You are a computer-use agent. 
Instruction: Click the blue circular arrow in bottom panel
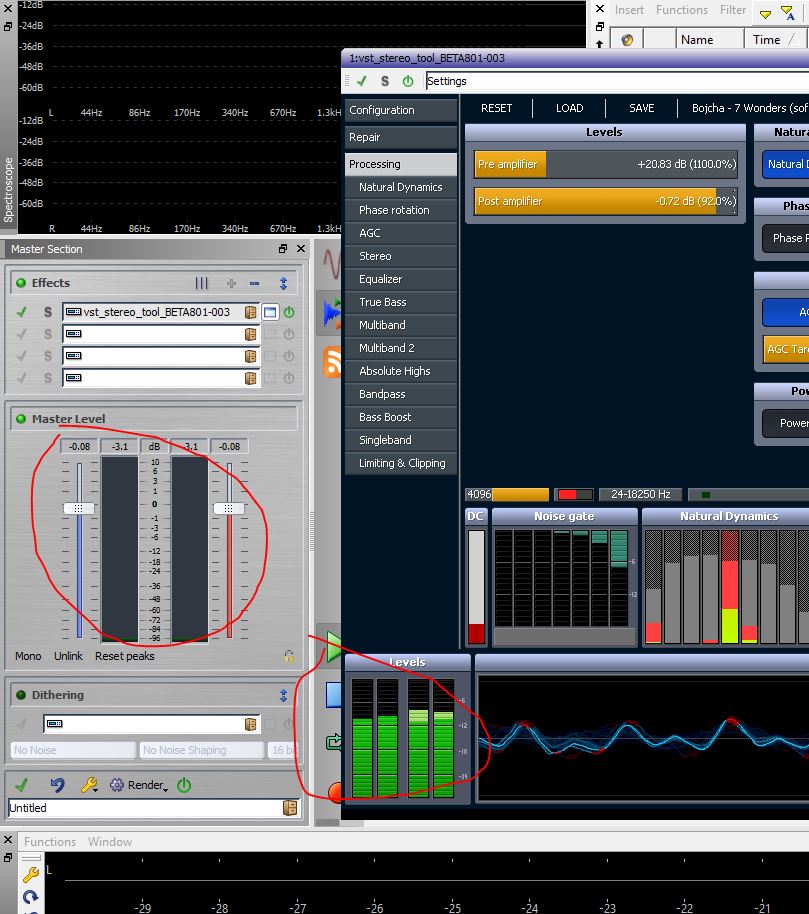point(30,897)
